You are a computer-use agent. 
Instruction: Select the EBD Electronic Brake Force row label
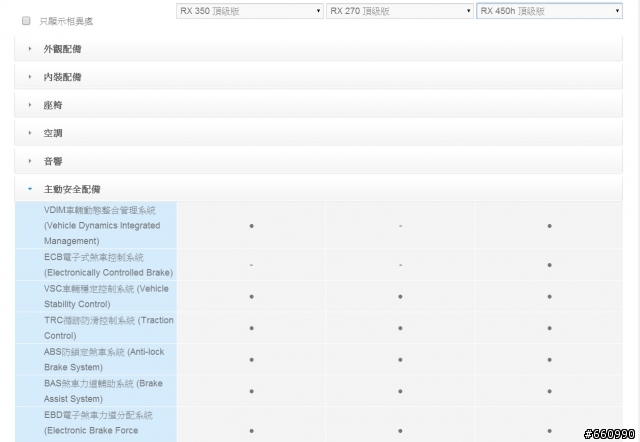coord(98,423)
